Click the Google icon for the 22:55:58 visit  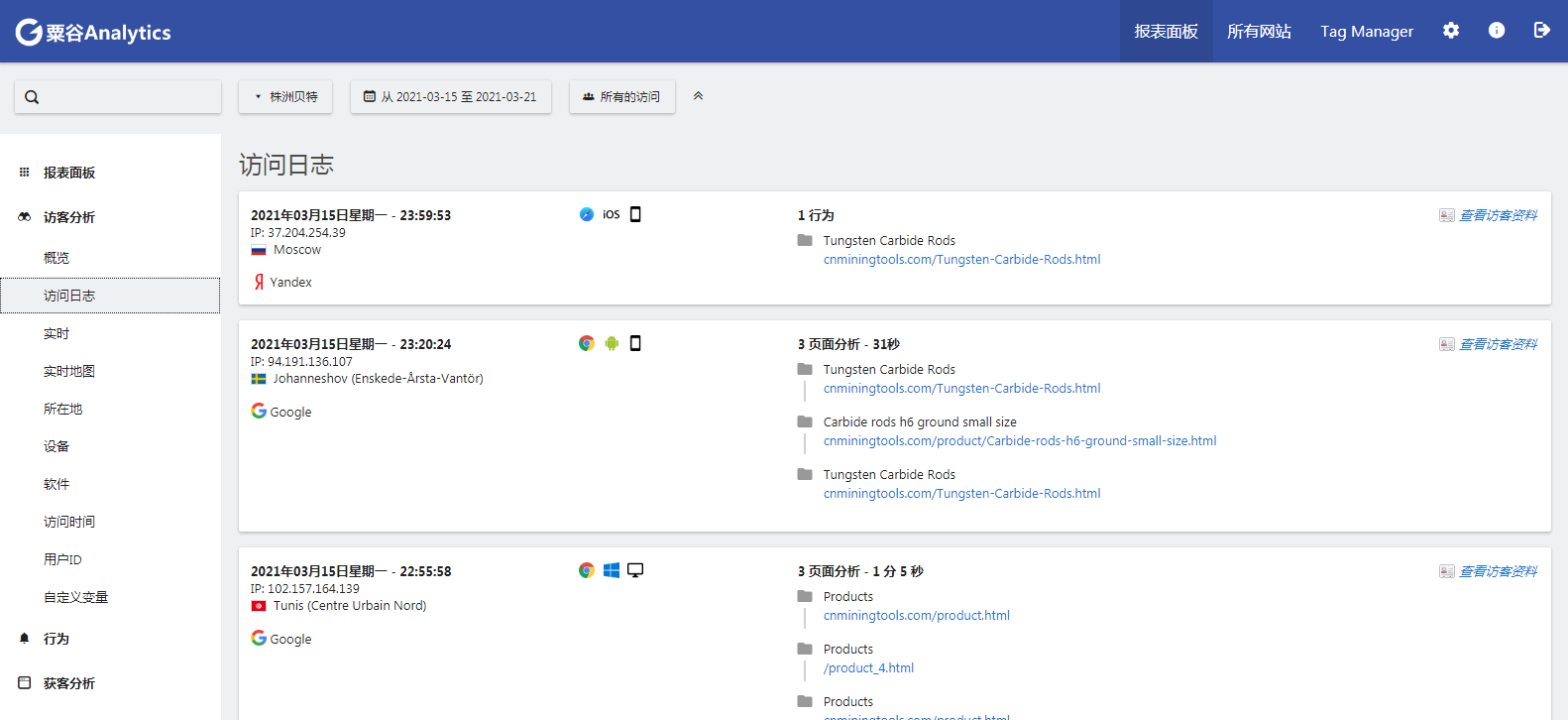[x=259, y=638]
